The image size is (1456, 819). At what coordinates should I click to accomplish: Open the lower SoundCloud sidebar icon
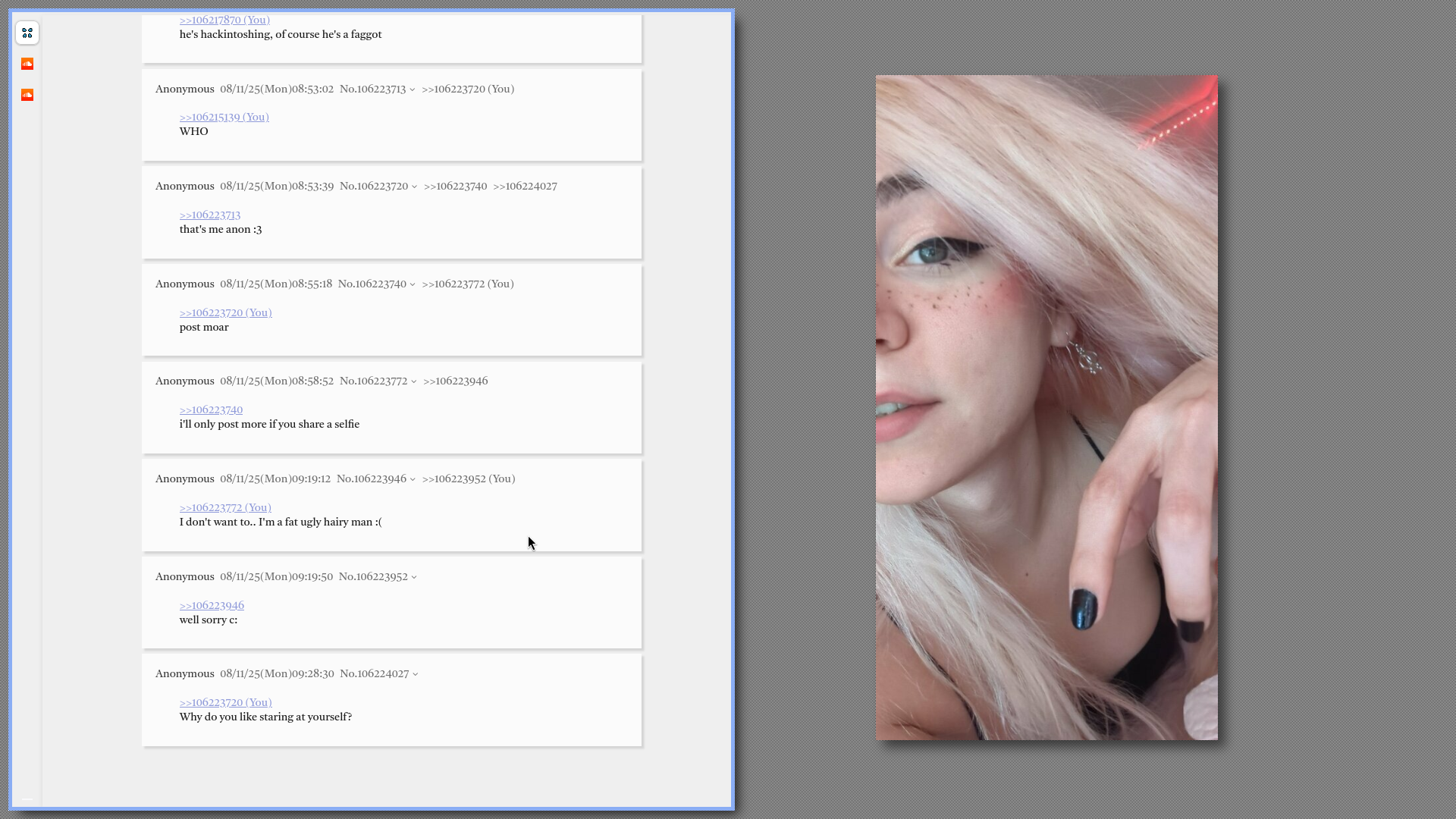click(27, 95)
